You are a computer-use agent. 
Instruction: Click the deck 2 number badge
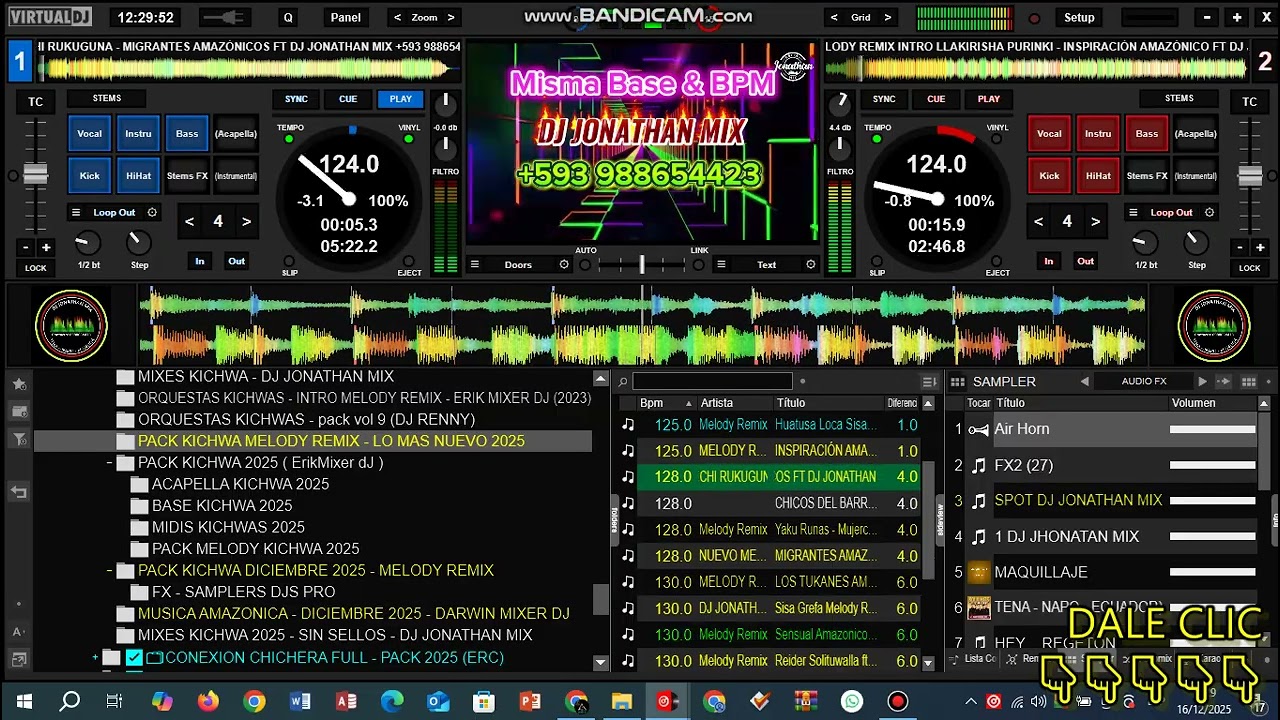(x=1265, y=62)
